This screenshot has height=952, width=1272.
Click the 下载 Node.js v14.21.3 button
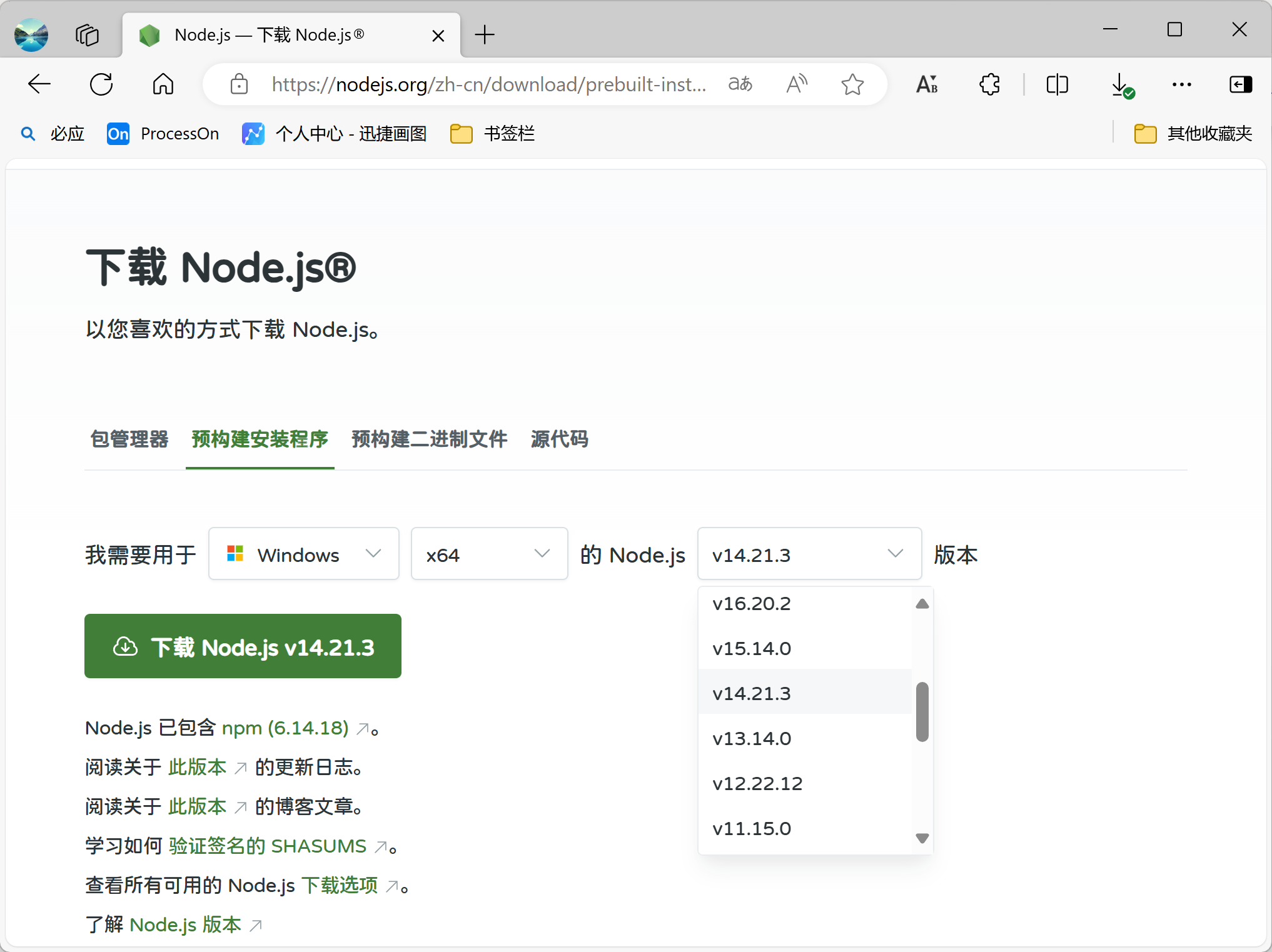[x=243, y=647]
